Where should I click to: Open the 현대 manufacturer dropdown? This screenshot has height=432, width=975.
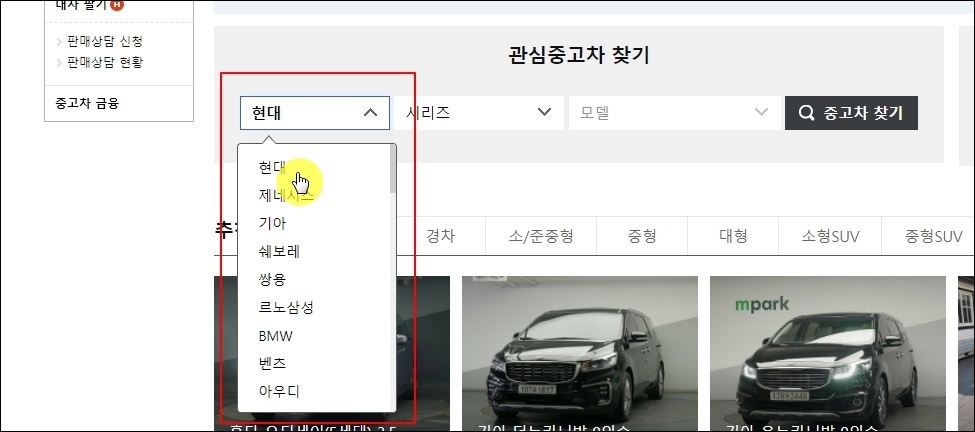[315, 113]
